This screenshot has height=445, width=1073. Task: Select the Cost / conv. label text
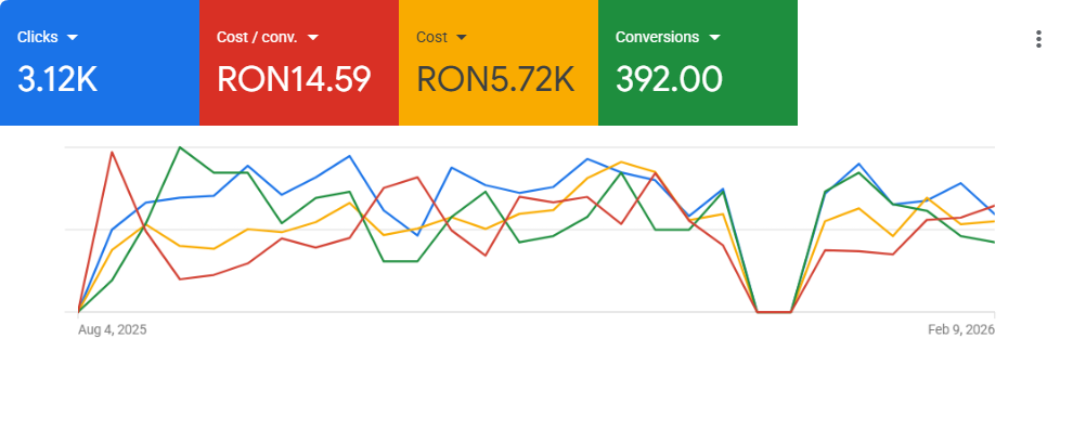coord(257,37)
